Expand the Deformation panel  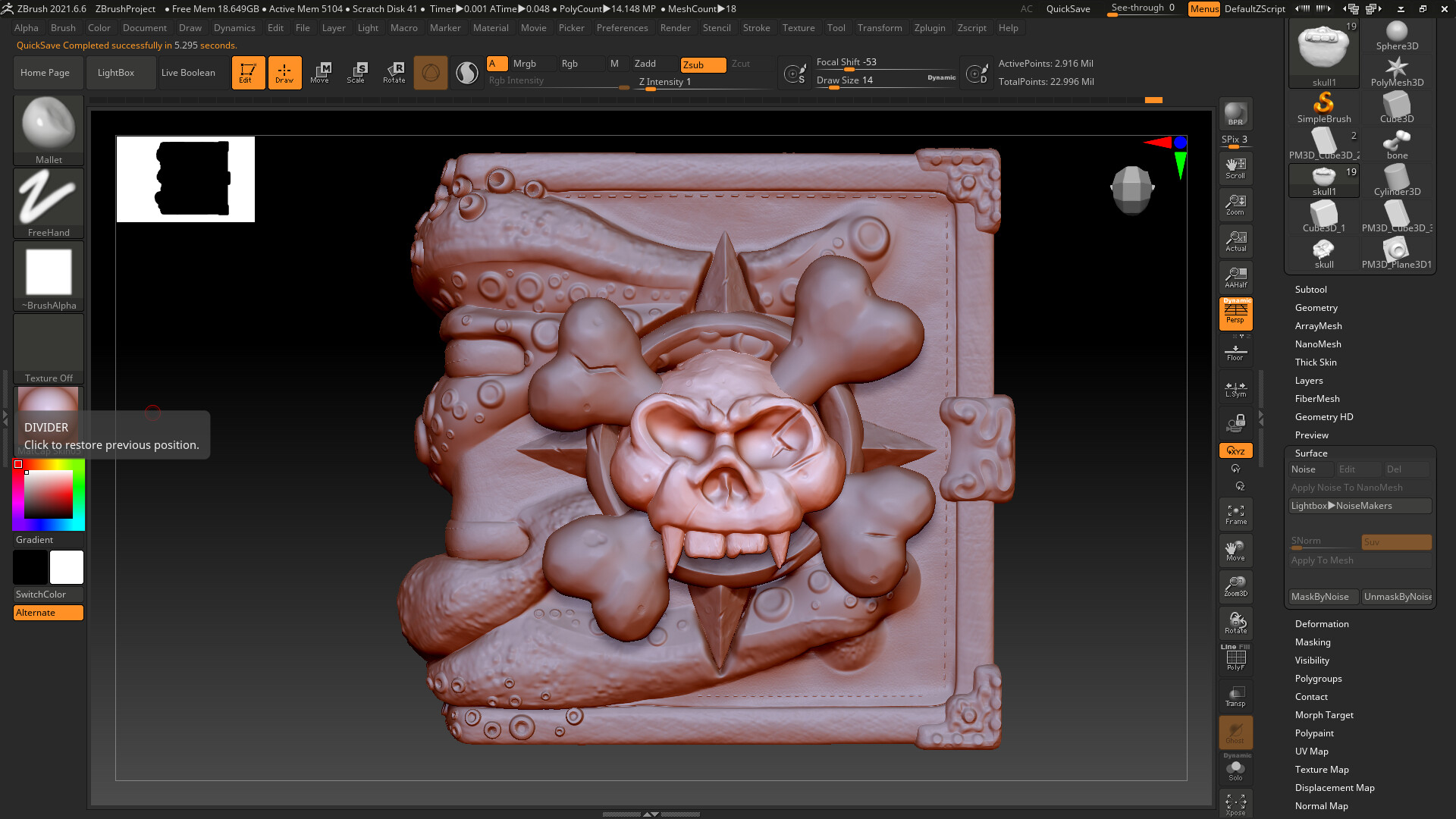point(1322,623)
